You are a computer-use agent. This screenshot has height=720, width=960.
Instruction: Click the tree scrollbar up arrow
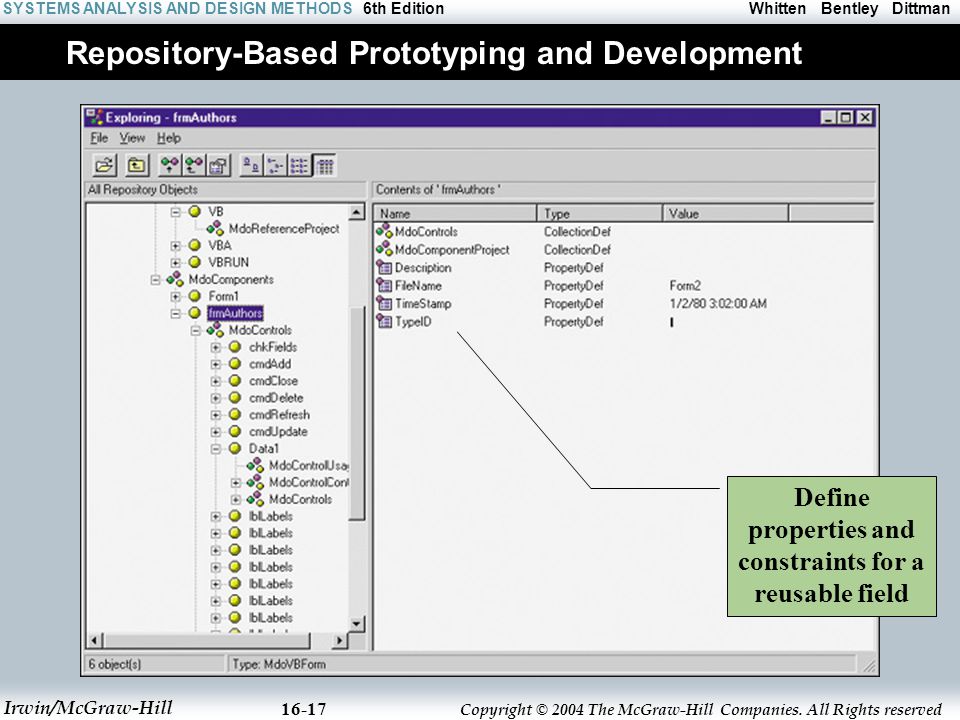[357, 212]
